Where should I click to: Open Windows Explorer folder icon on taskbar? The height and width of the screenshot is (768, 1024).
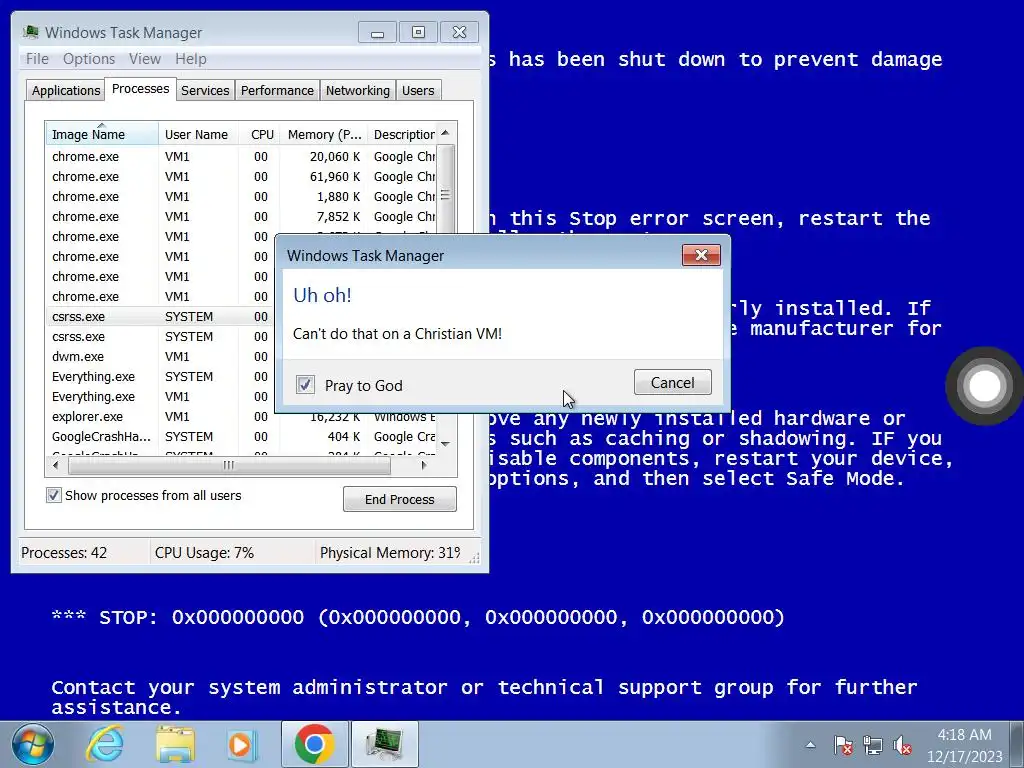(175, 744)
